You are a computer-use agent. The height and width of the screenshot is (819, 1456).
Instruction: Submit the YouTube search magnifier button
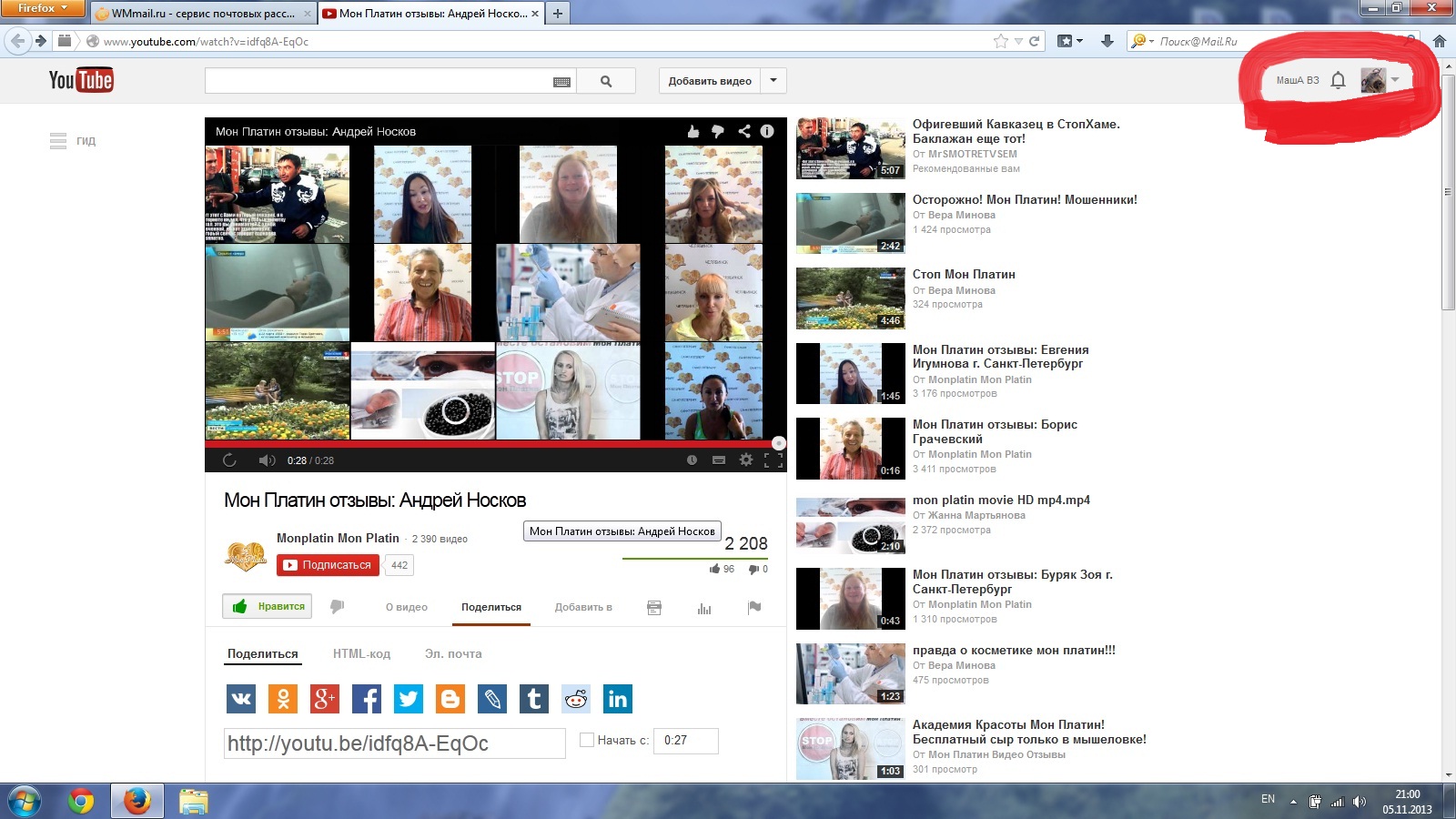coord(606,81)
